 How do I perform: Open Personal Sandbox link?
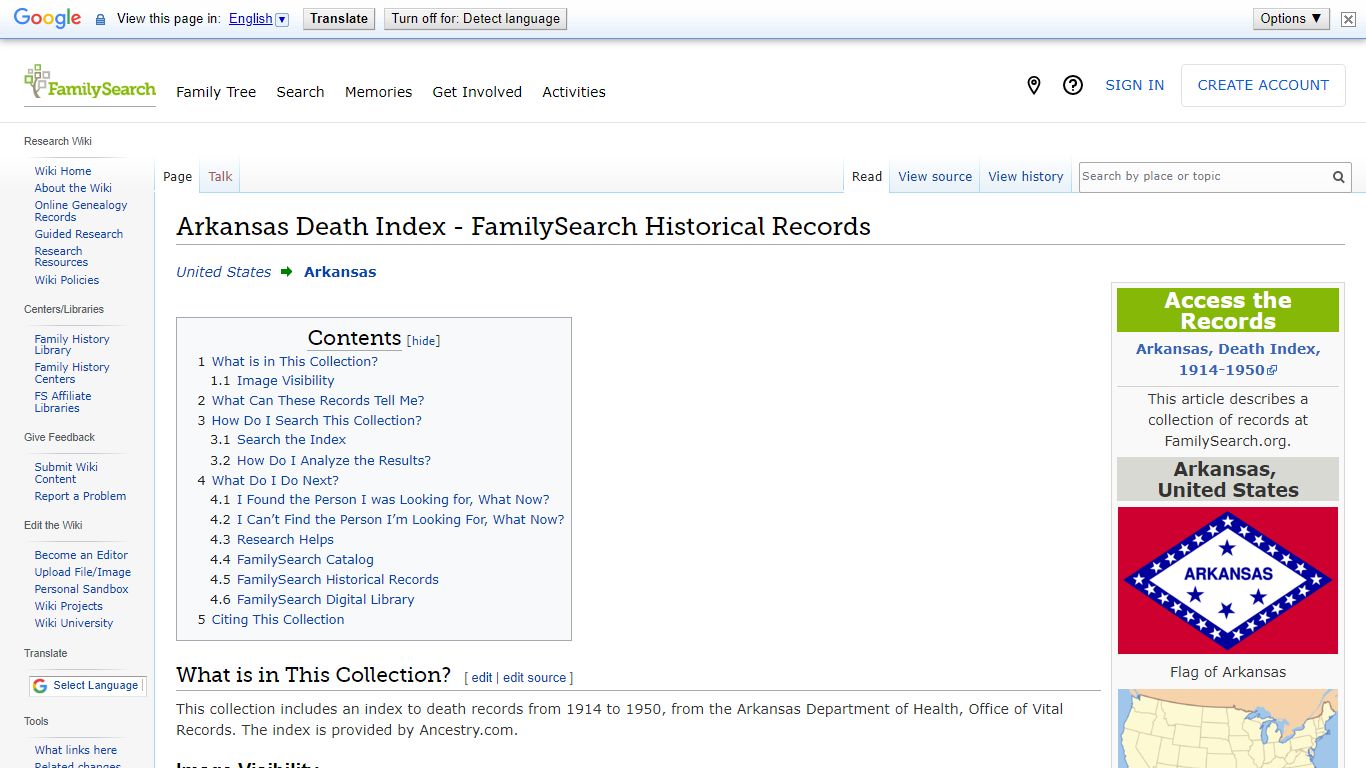point(81,589)
